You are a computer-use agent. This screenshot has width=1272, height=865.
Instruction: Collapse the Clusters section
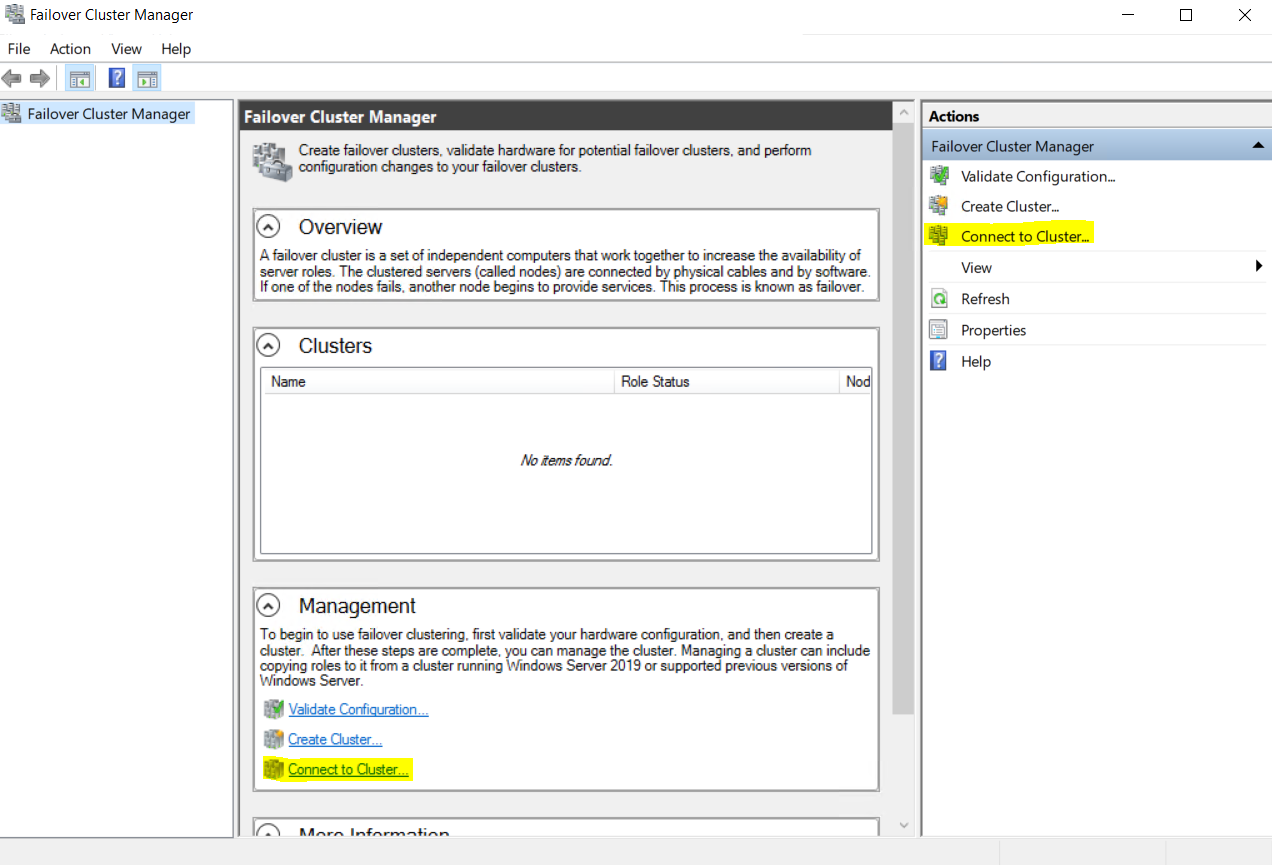coord(268,346)
